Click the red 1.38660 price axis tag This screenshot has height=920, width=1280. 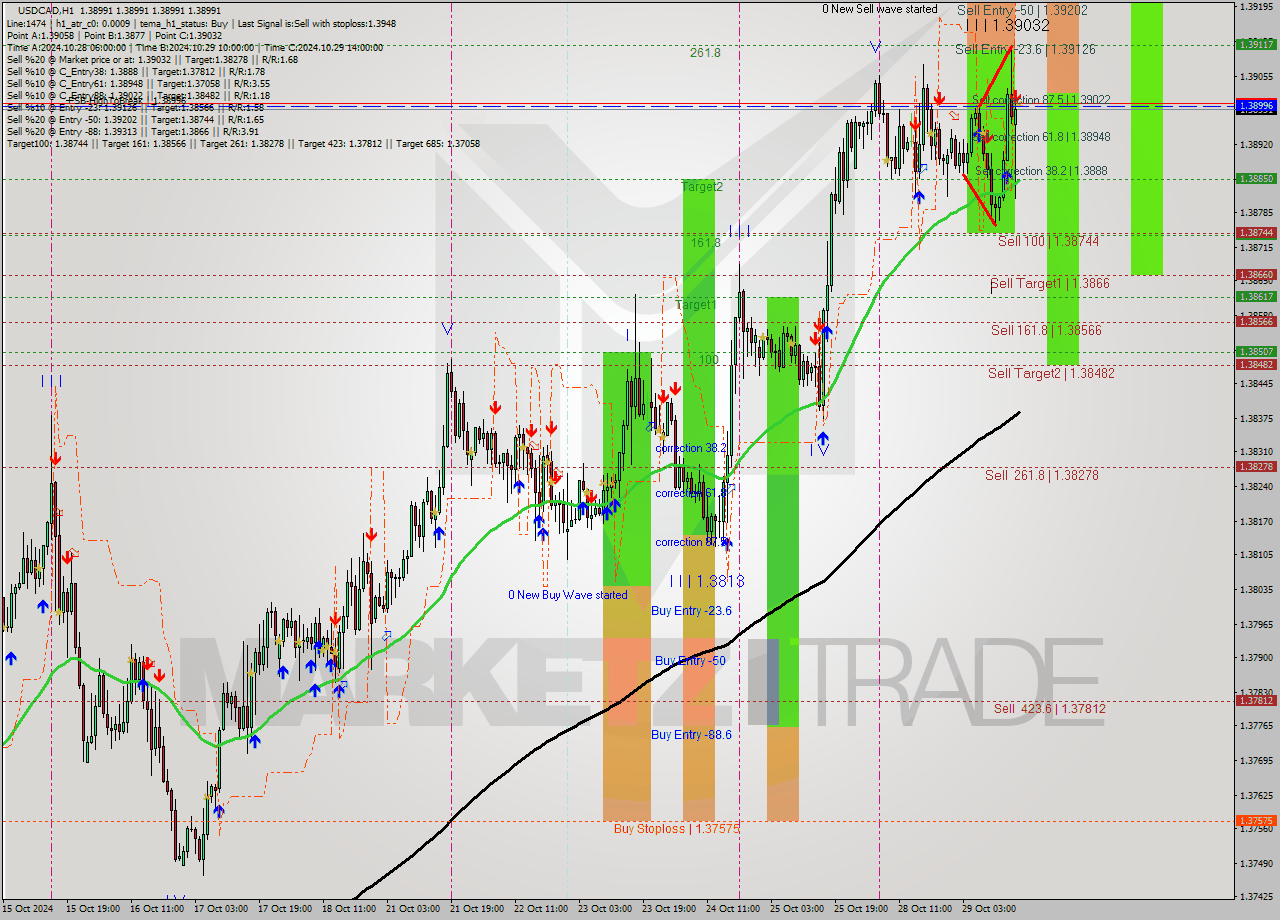(1256, 274)
